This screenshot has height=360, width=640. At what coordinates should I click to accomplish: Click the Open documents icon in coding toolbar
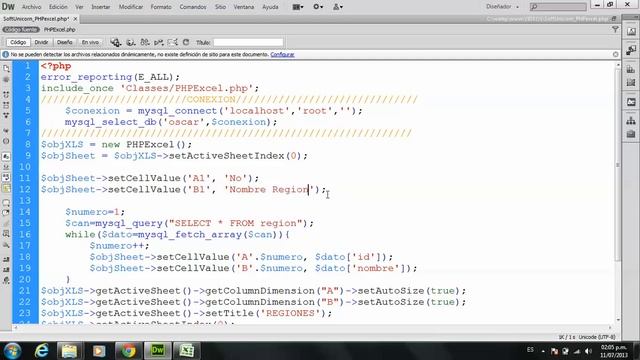click(6, 69)
